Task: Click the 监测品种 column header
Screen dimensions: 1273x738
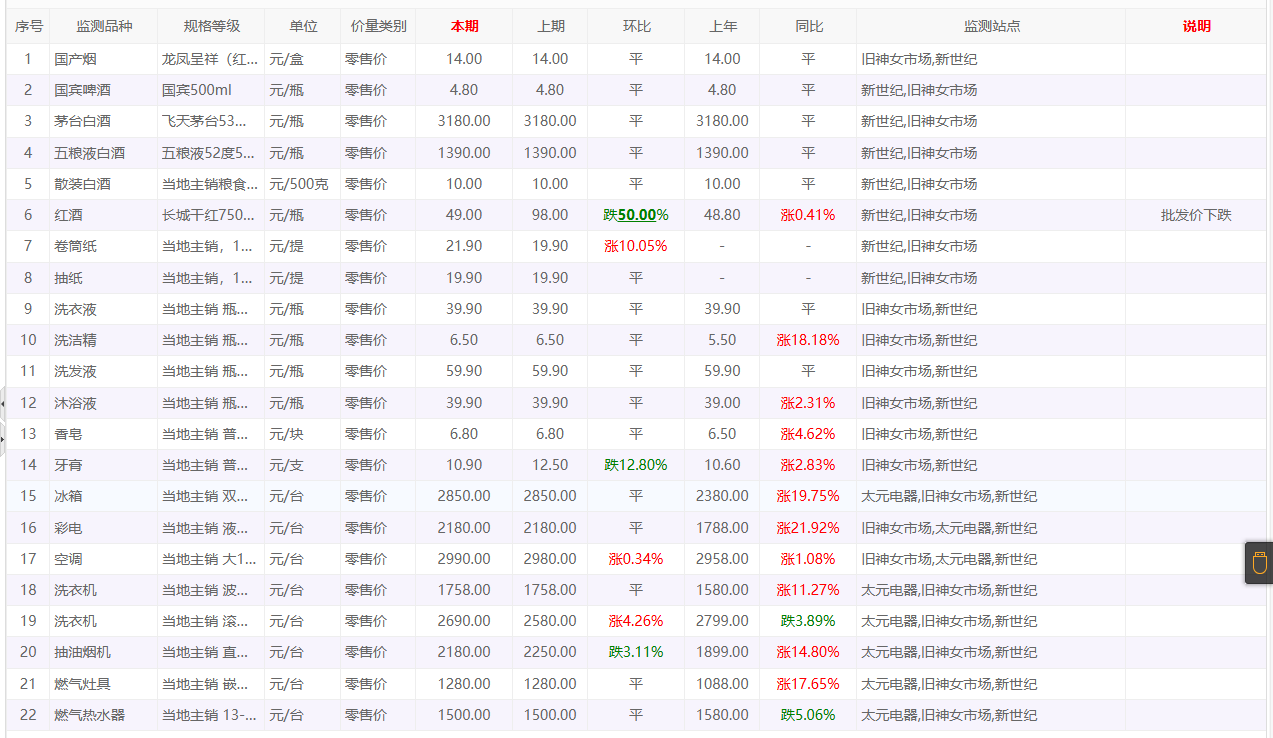Action: tap(104, 26)
